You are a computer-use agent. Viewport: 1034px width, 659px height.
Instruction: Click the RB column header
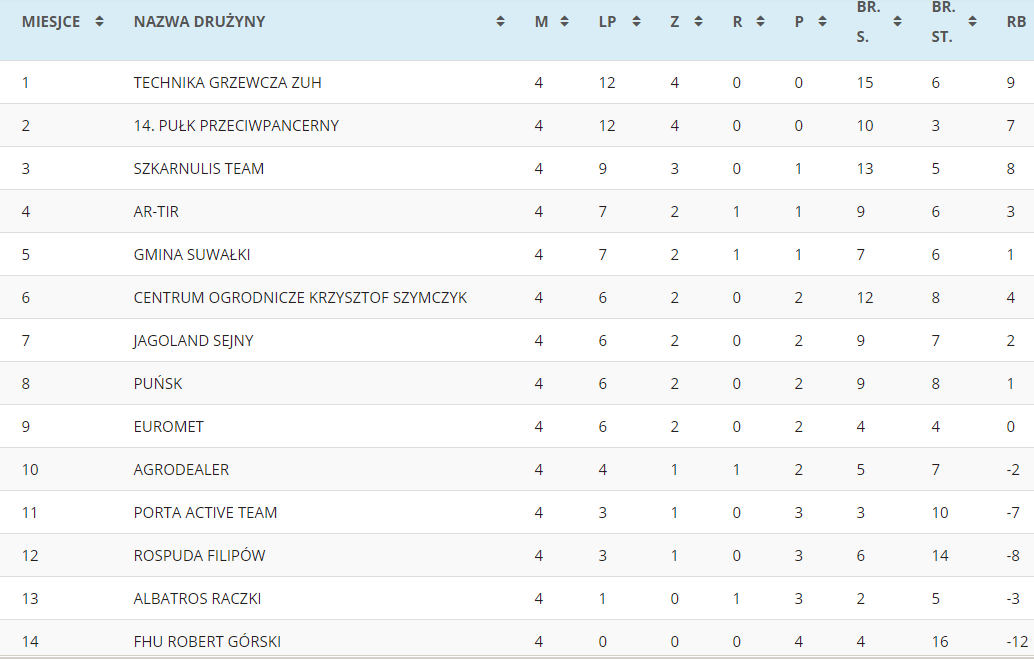[1016, 22]
